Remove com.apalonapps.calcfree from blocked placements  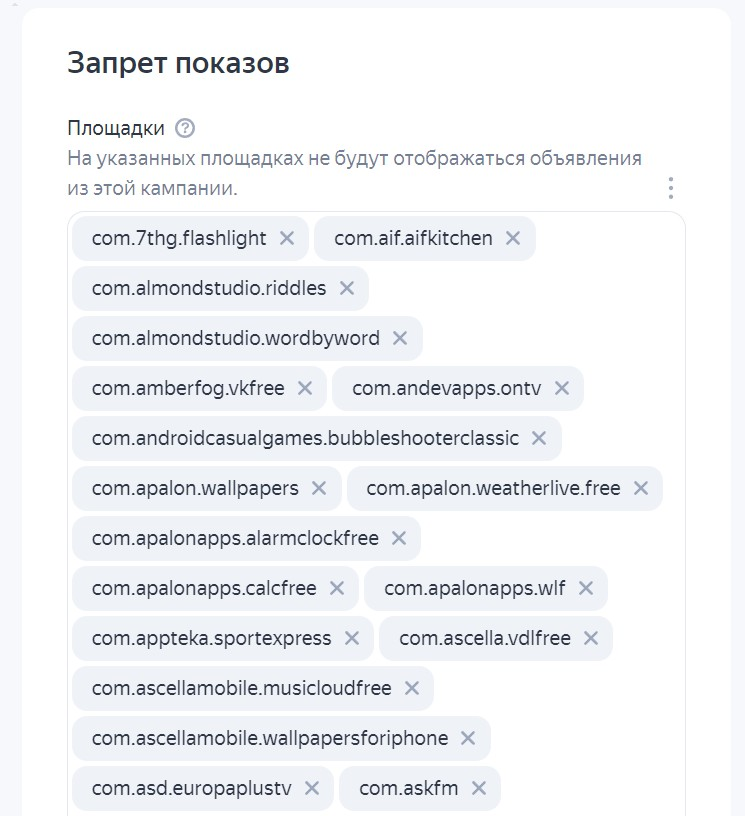pos(337,588)
